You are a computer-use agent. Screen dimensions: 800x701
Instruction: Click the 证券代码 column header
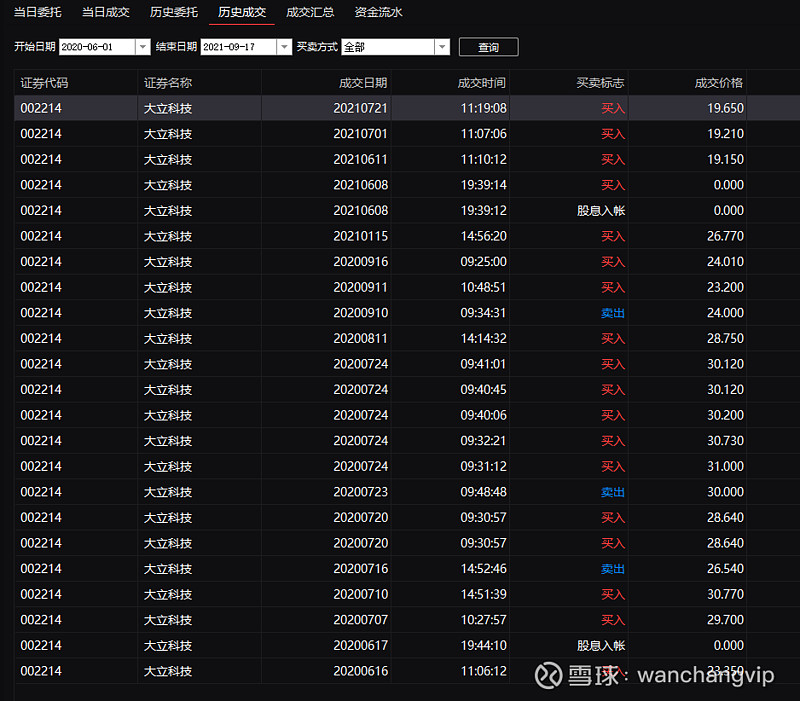point(44,83)
